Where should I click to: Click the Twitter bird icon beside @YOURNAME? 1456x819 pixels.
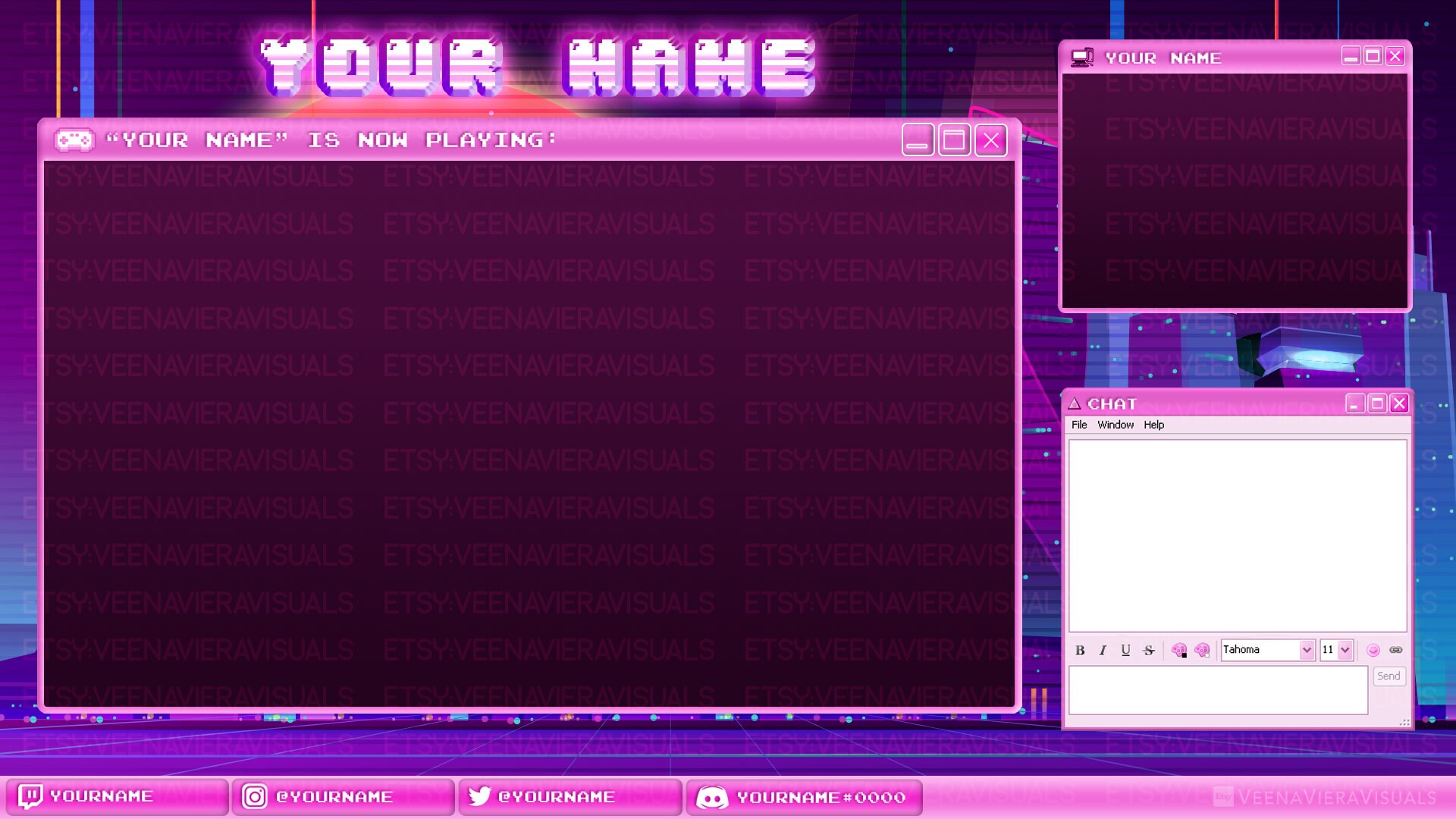tap(480, 796)
